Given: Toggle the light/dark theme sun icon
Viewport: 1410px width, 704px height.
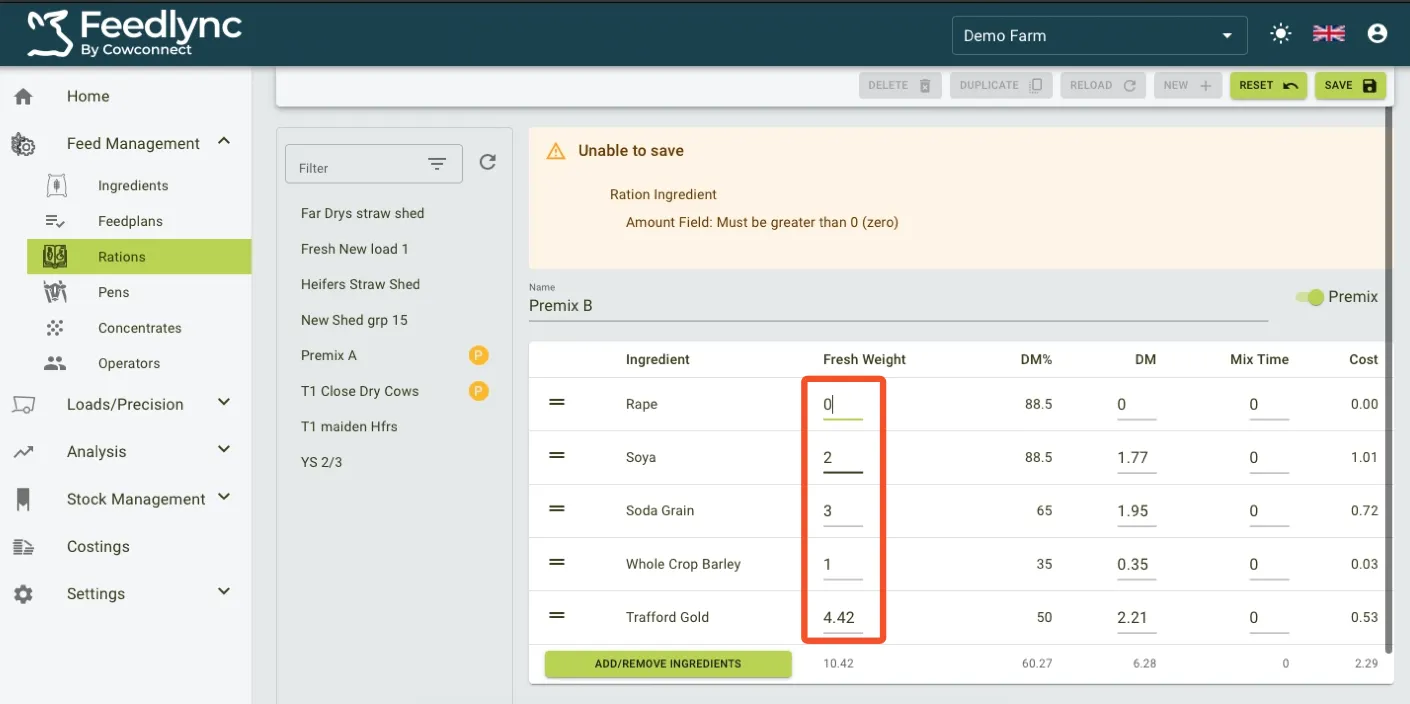Looking at the screenshot, I should coord(1280,34).
